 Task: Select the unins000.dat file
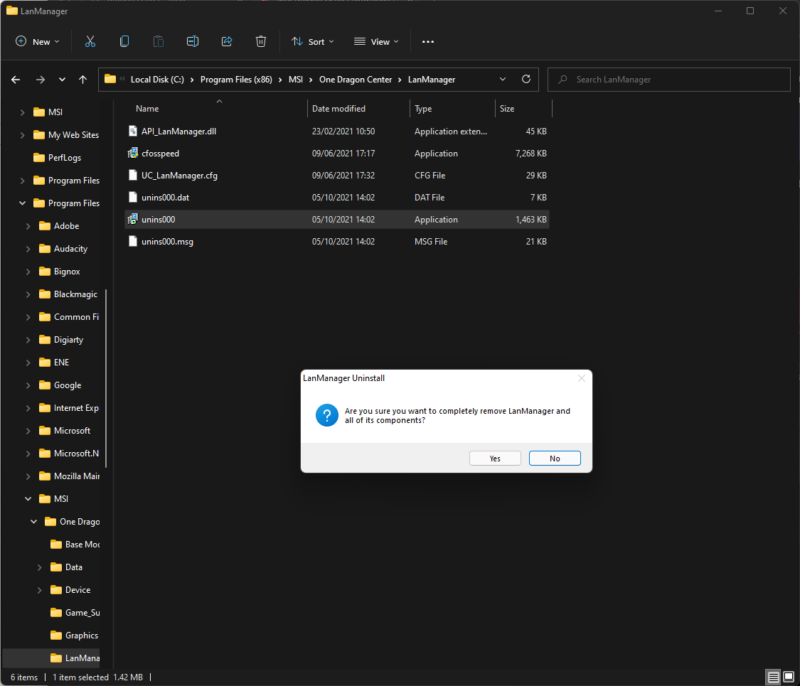(337, 197)
